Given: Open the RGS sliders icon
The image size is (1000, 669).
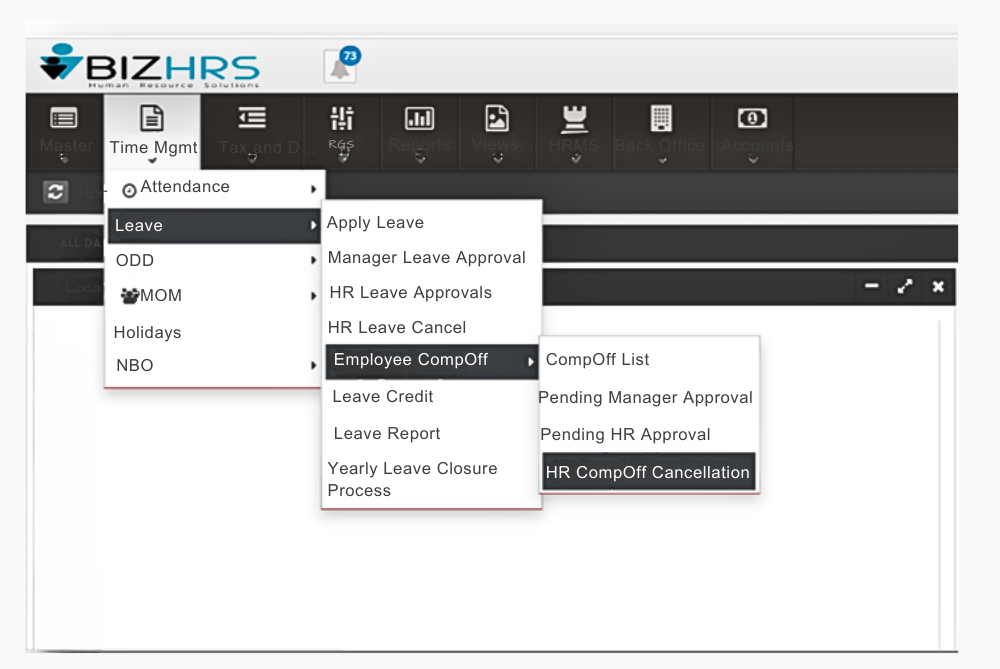Looking at the screenshot, I should coord(342,119).
